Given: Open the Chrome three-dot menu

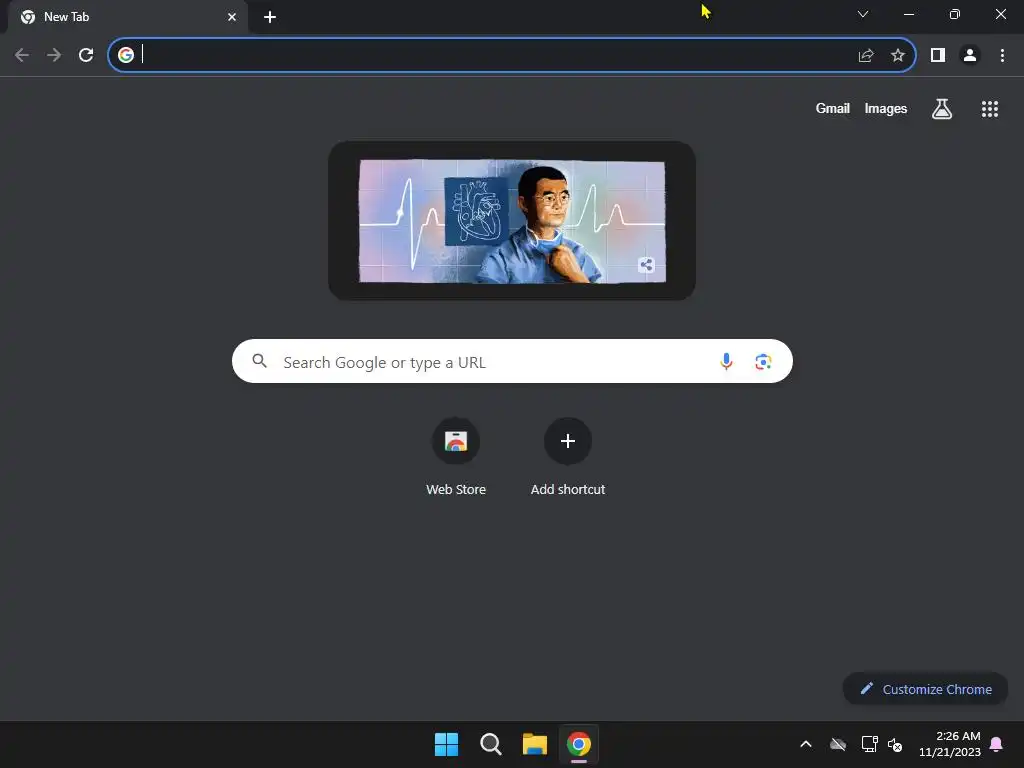Looking at the screenshot, I should [x=1002, y=55].
